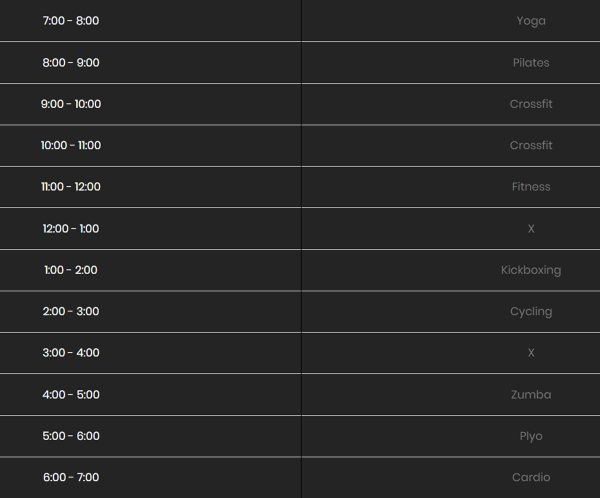Click the X in the 12:00 - 1:00 row
The width and height of the screenshot is (600, 498).
tap(531, 229)
